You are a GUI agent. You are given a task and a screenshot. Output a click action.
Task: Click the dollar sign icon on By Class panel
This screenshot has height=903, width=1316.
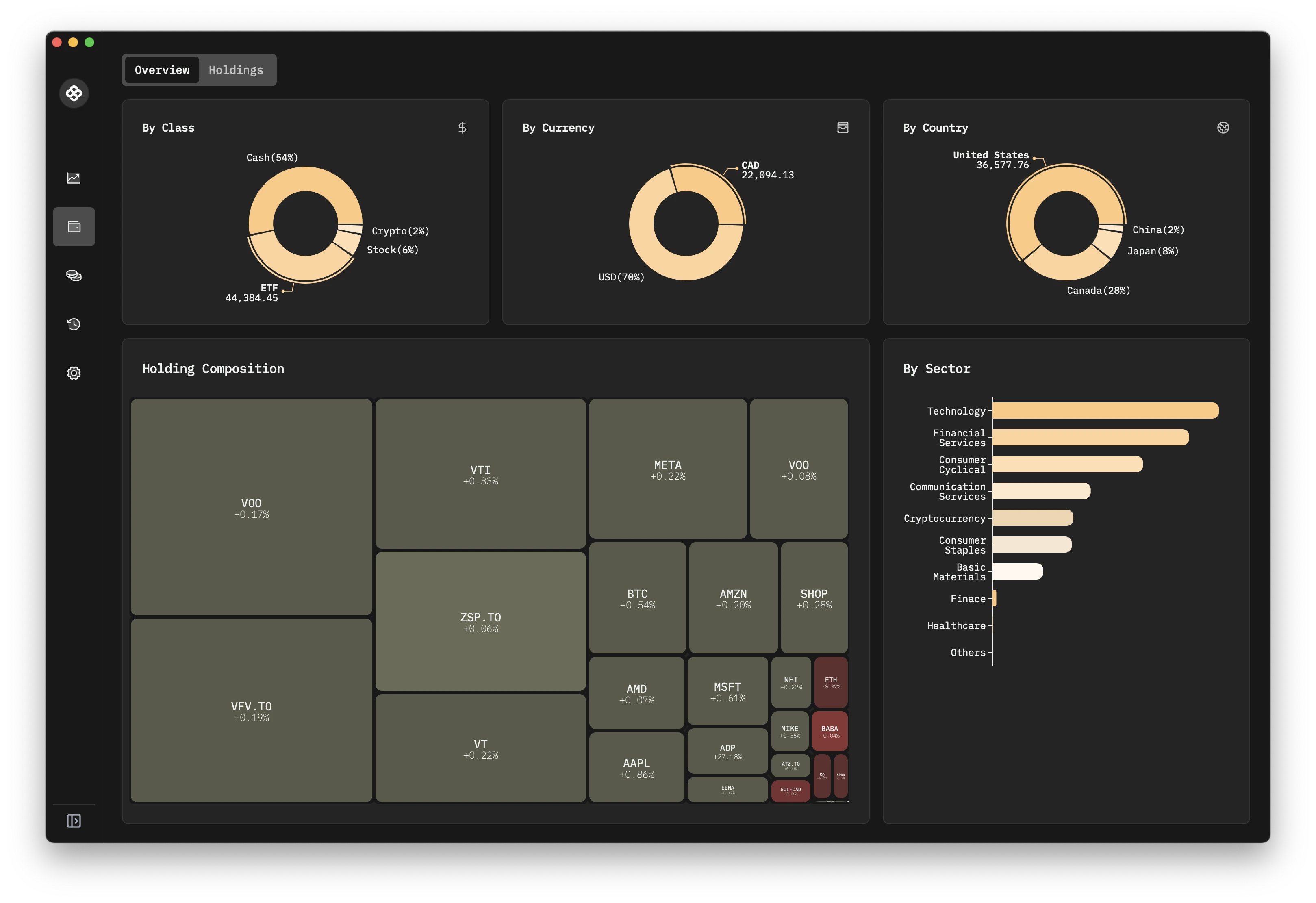(462, 128)
